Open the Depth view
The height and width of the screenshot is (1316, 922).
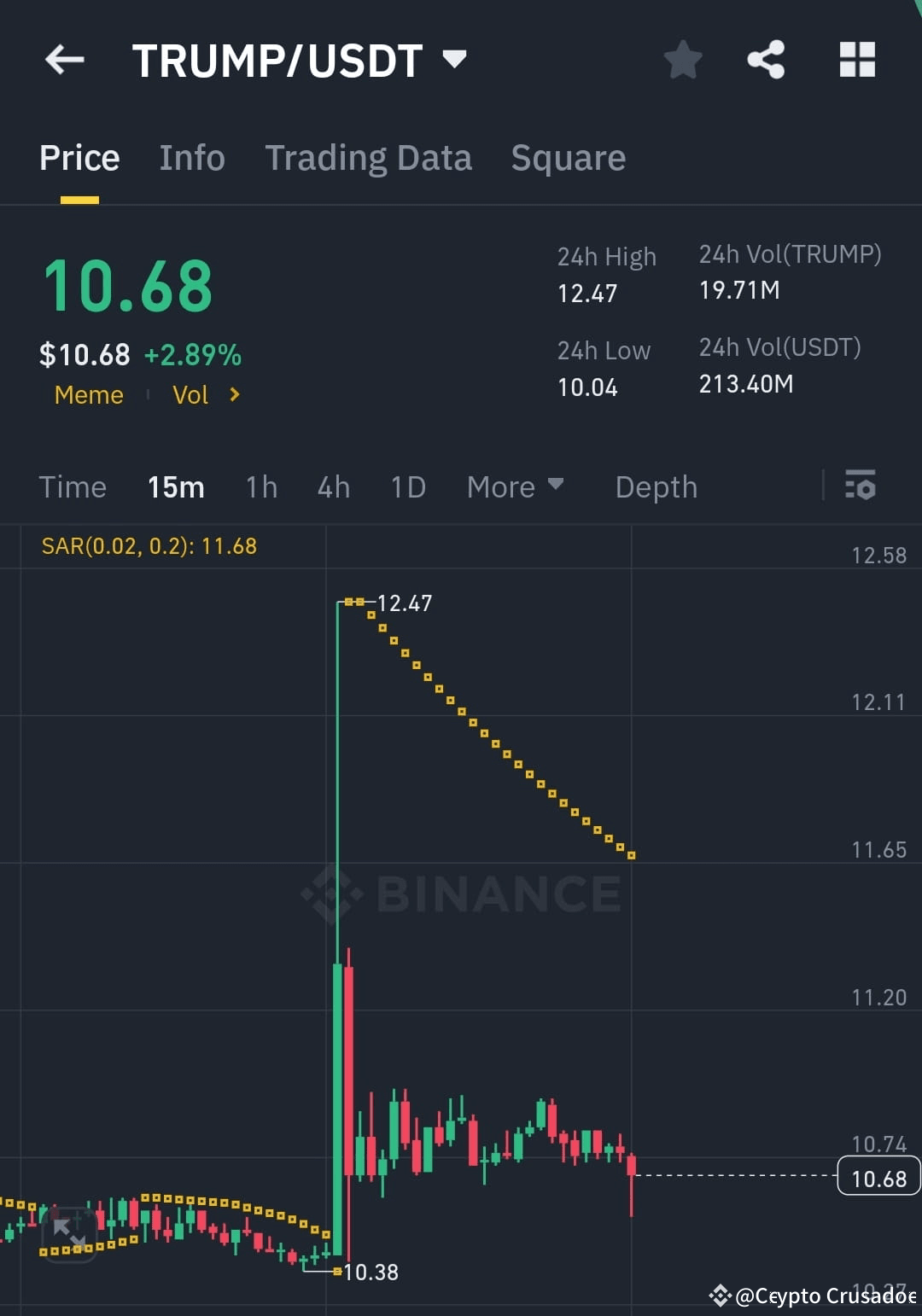point(656,486)
